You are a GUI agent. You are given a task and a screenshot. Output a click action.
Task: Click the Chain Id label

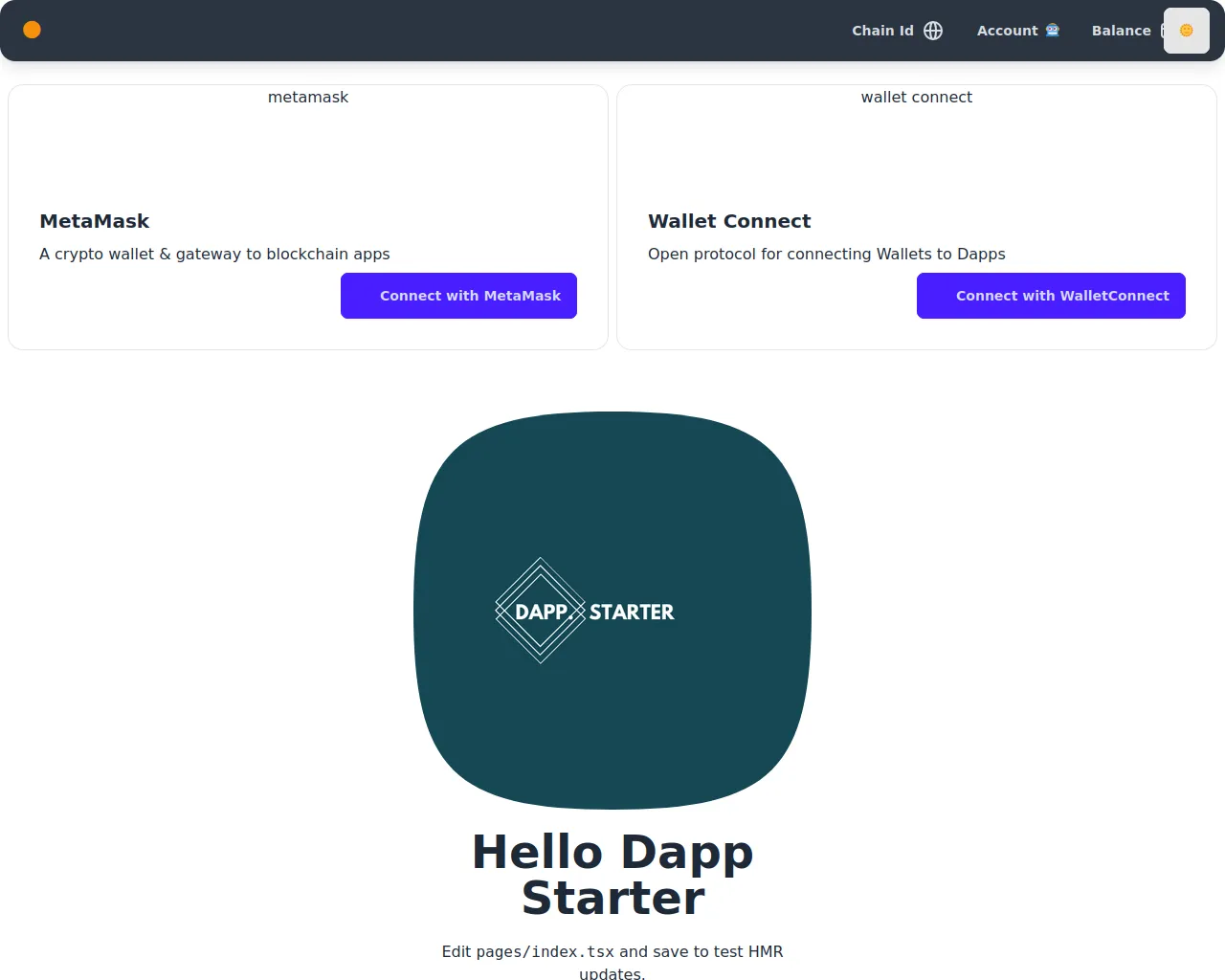tap(882, 31)
